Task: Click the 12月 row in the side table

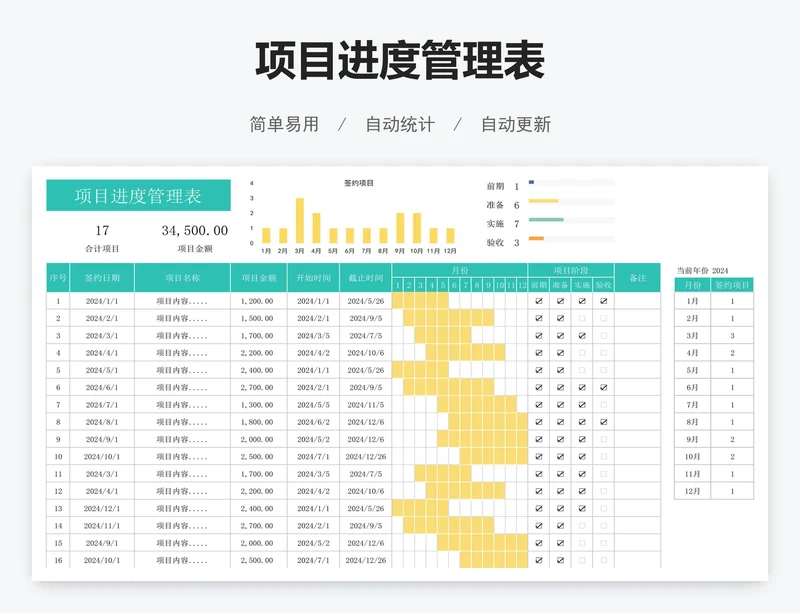Action: point(714,491)
